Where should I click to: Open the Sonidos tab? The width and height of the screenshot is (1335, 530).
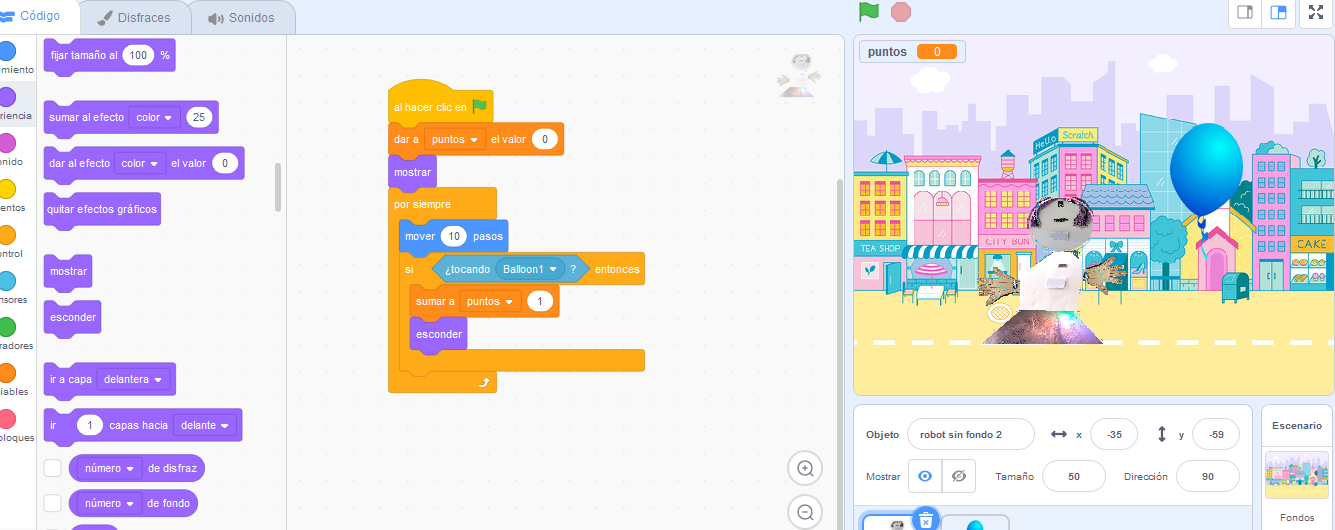(x=241, y=18)
